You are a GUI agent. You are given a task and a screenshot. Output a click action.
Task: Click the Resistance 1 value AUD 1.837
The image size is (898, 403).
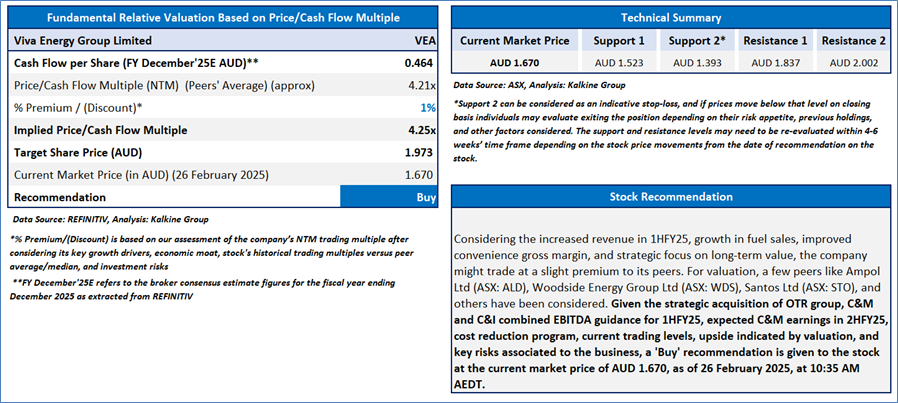tap(775, 62)
